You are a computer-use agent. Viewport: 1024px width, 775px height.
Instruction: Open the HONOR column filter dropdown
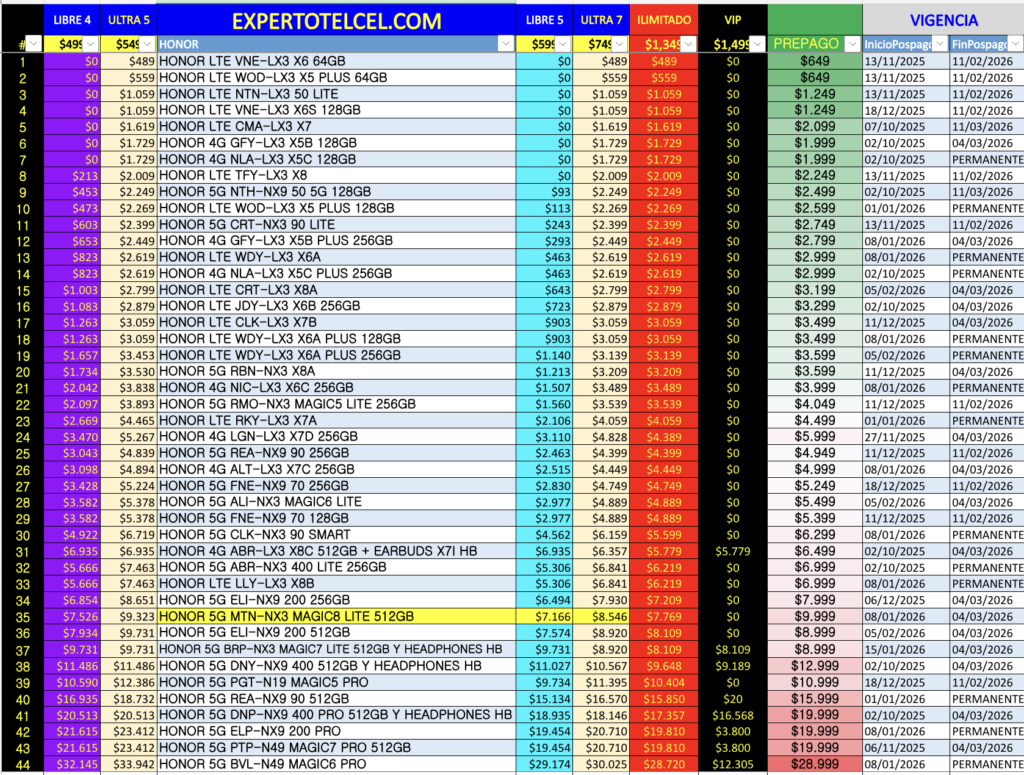coord(506,44)
